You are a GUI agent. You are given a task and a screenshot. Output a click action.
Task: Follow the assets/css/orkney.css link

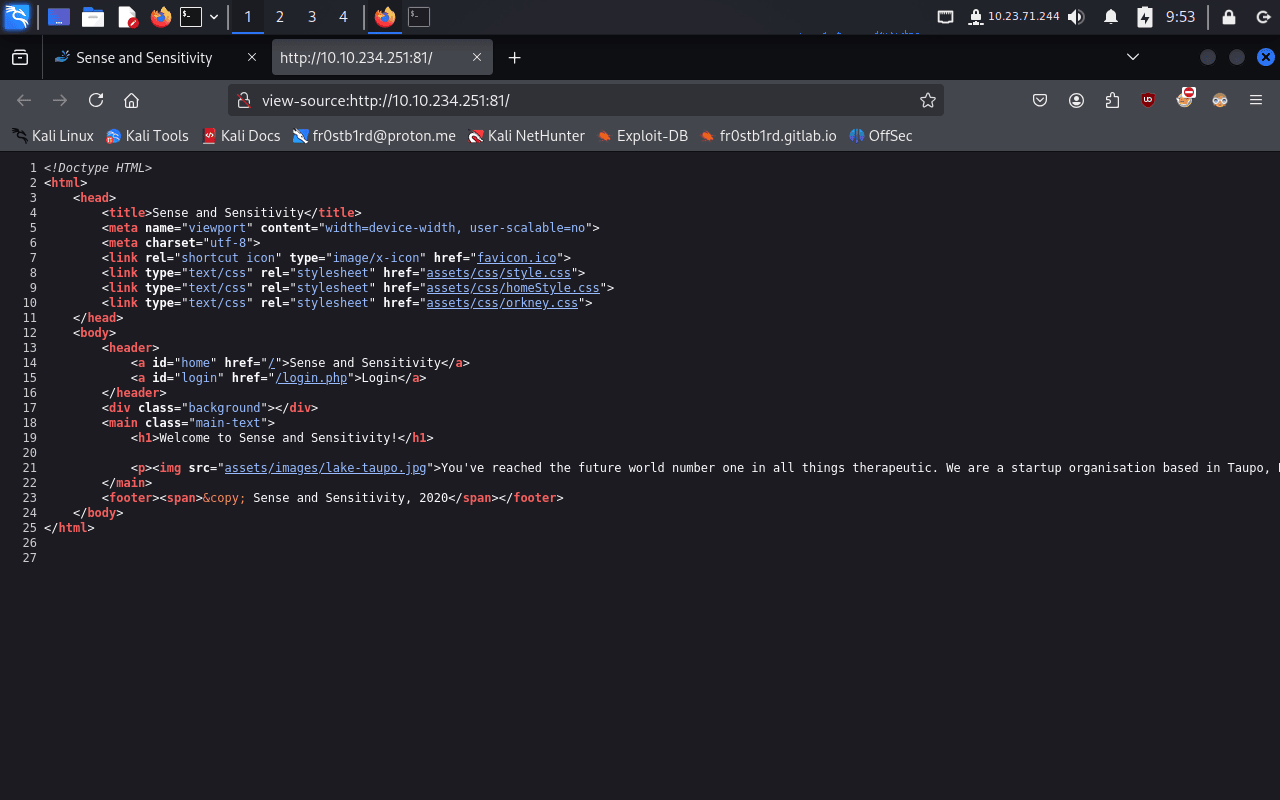click(502, 303)
